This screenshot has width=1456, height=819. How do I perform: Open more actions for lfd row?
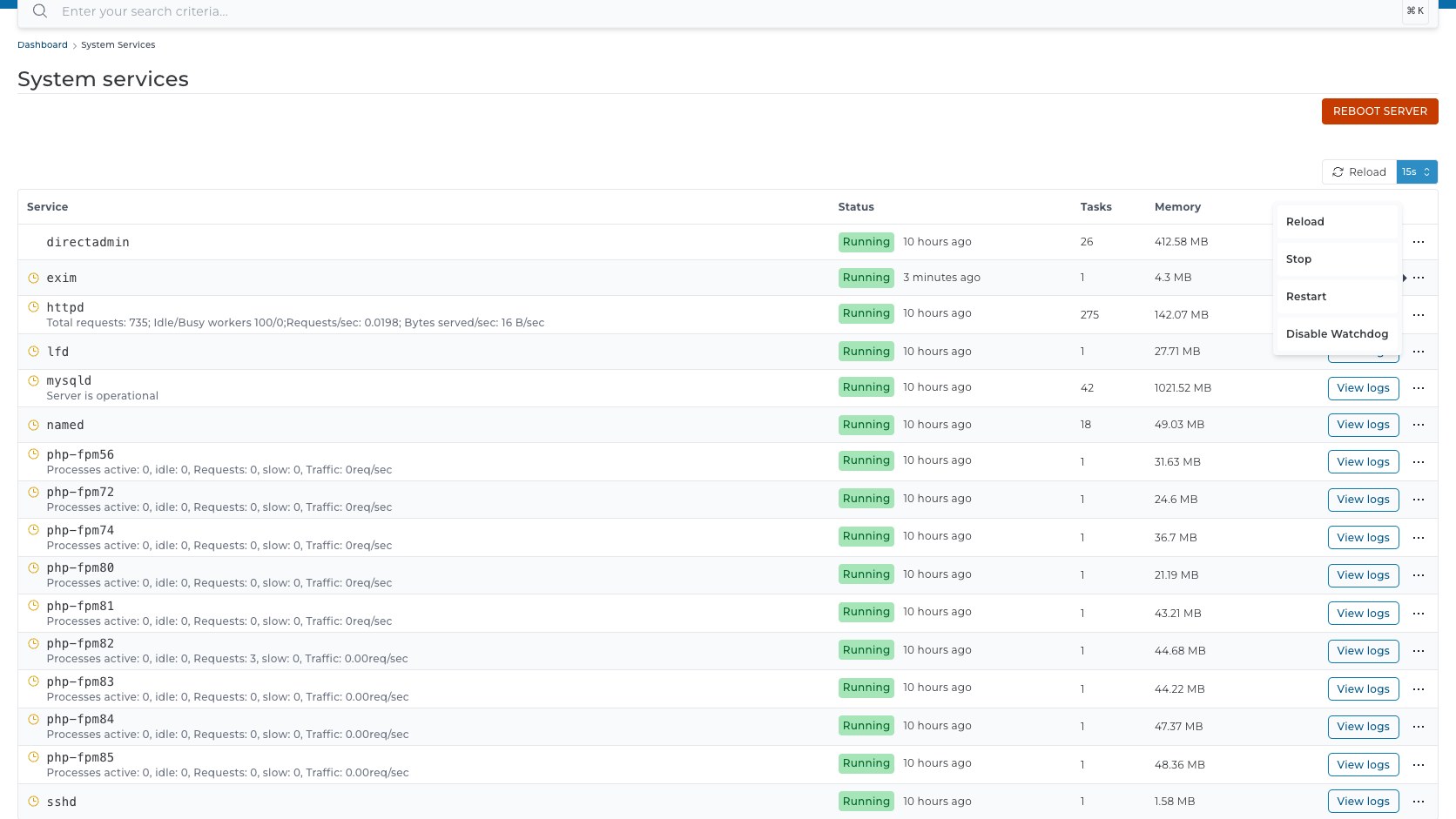tap(1419, 352)
